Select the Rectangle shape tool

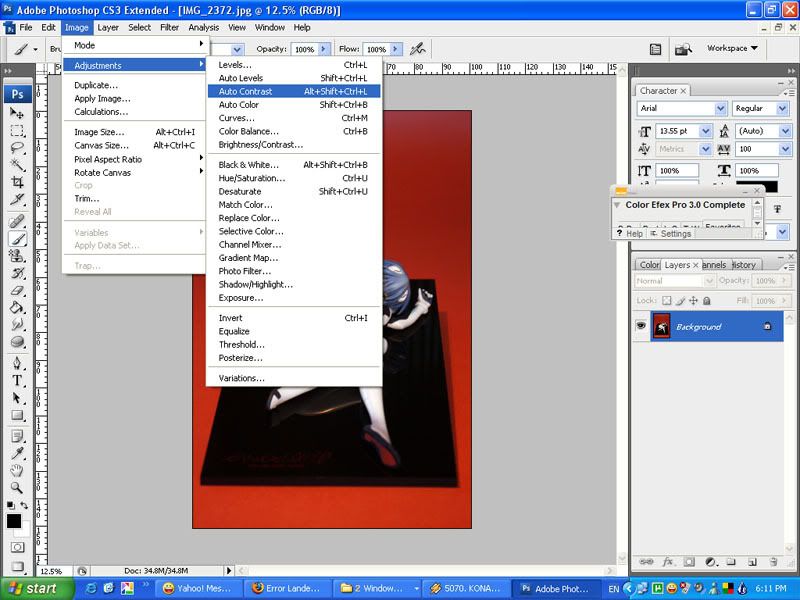tap(17, 415)
